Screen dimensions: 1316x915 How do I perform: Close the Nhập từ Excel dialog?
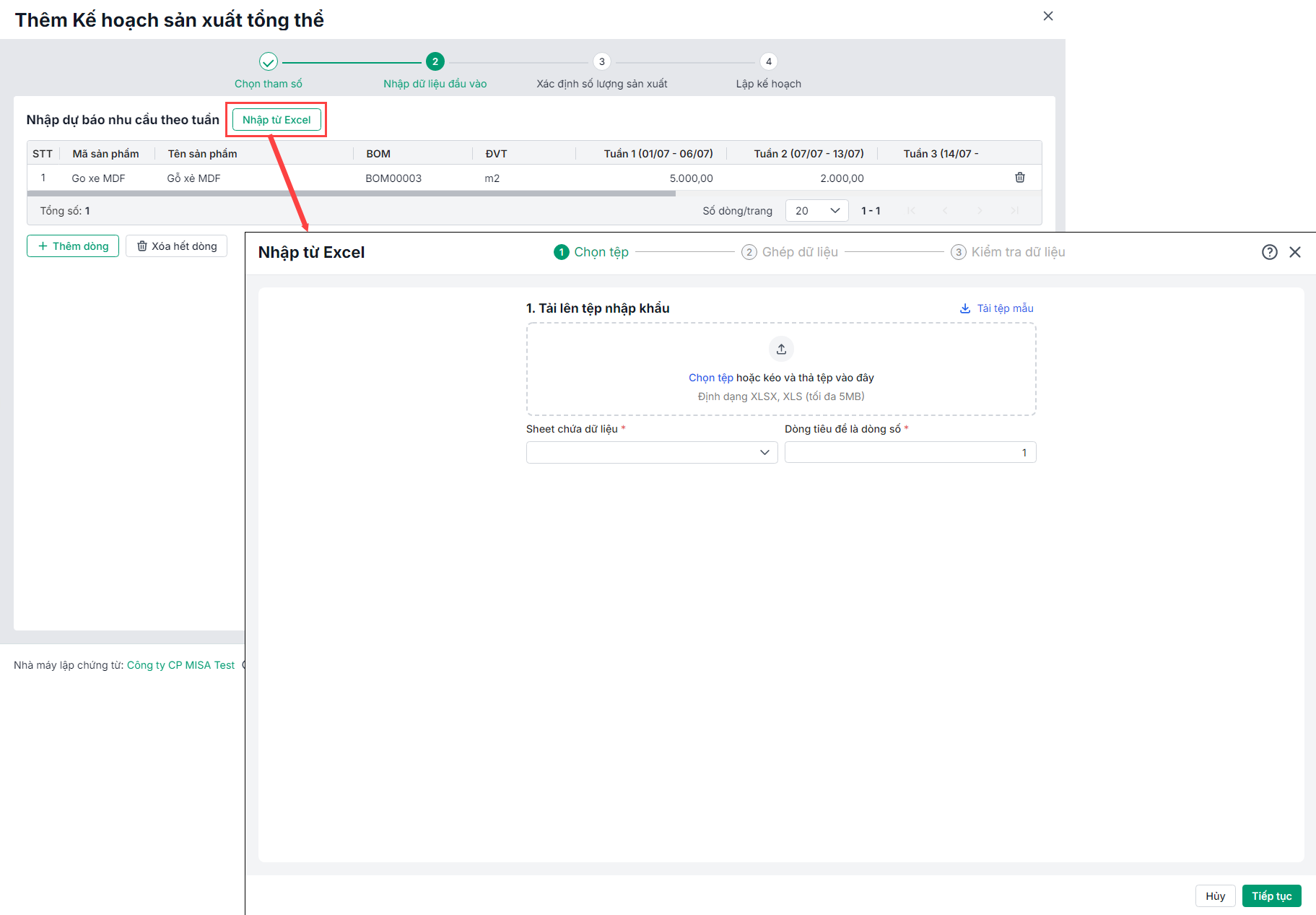(1295, 252)
